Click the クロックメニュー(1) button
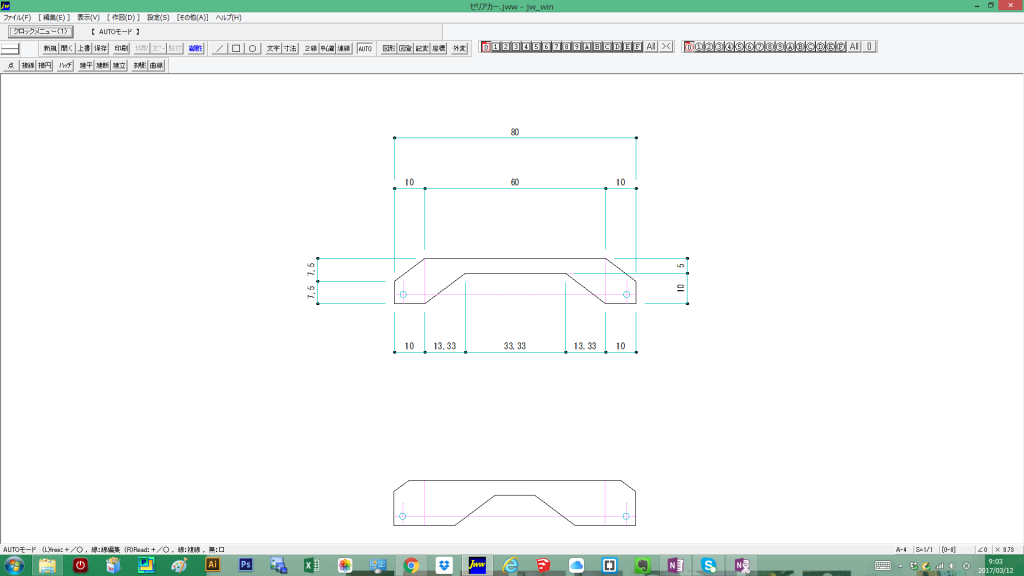 coord(38,31)
